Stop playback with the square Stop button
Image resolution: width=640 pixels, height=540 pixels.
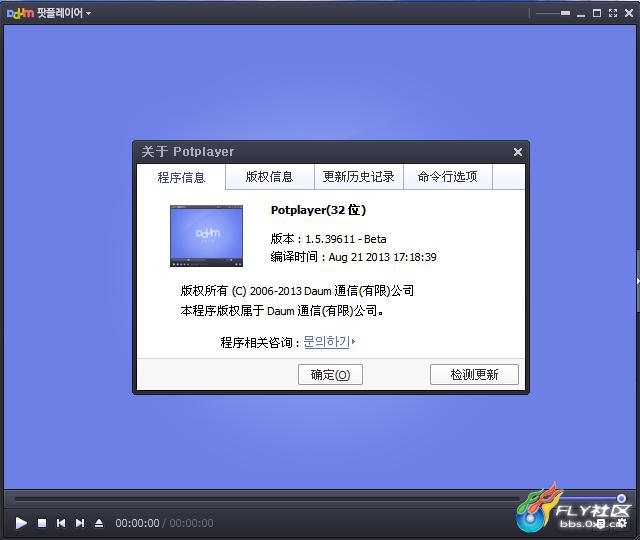click(x=42, y=523)
